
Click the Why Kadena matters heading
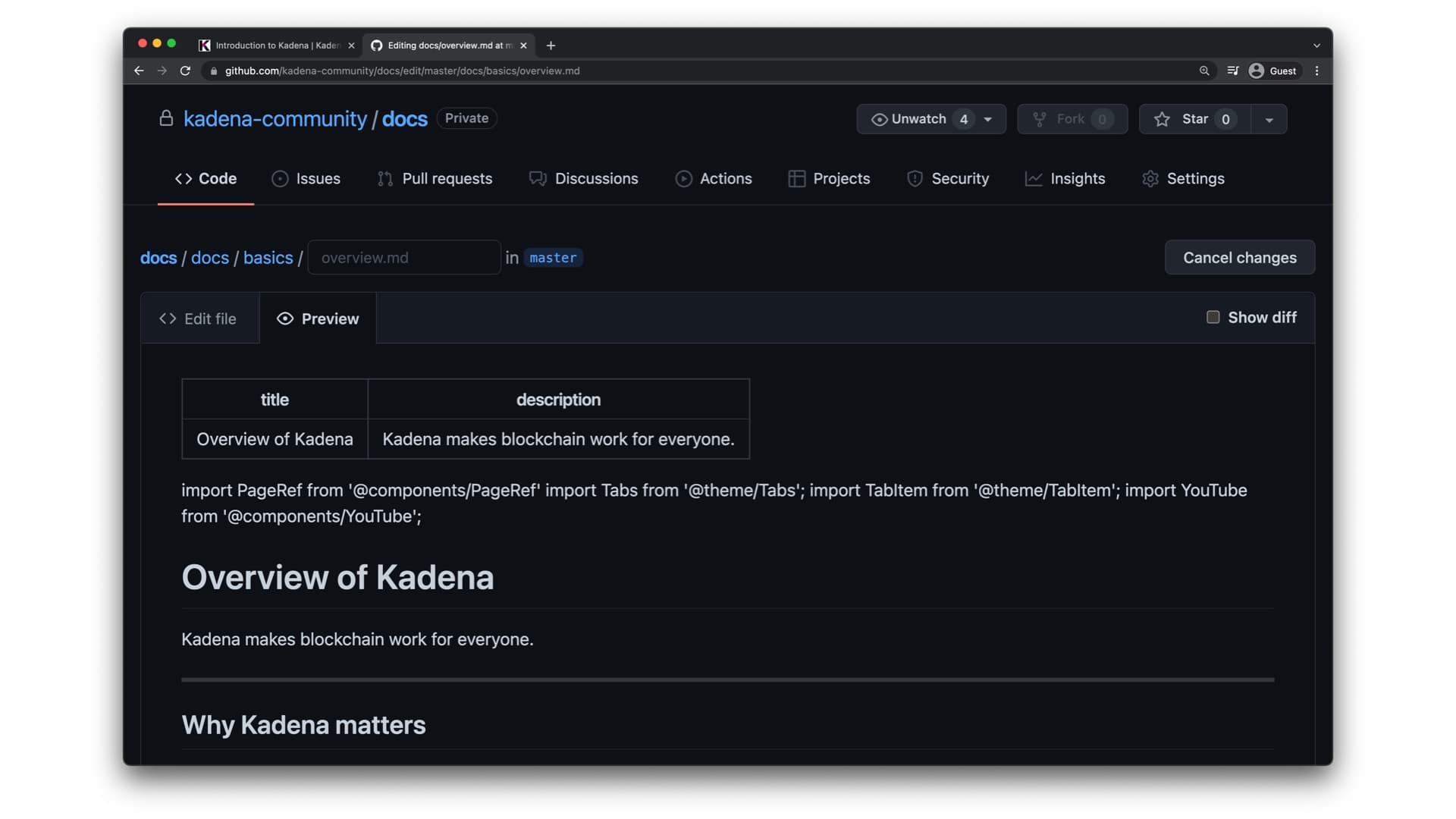(303, 725)
